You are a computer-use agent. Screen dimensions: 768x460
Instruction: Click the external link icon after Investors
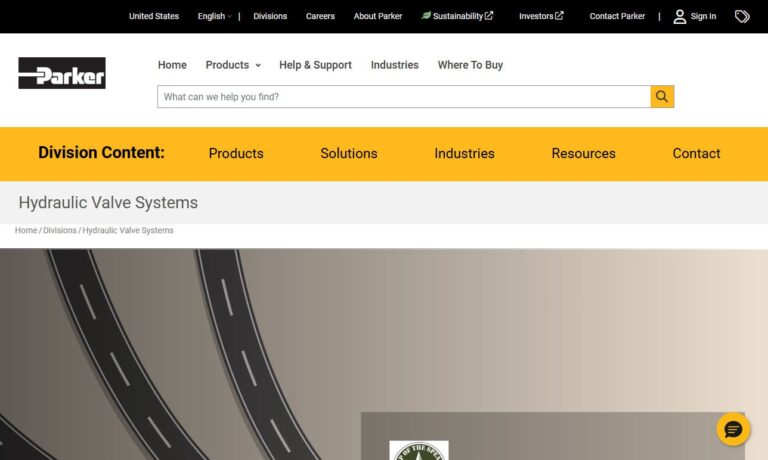tap(559, 16)
